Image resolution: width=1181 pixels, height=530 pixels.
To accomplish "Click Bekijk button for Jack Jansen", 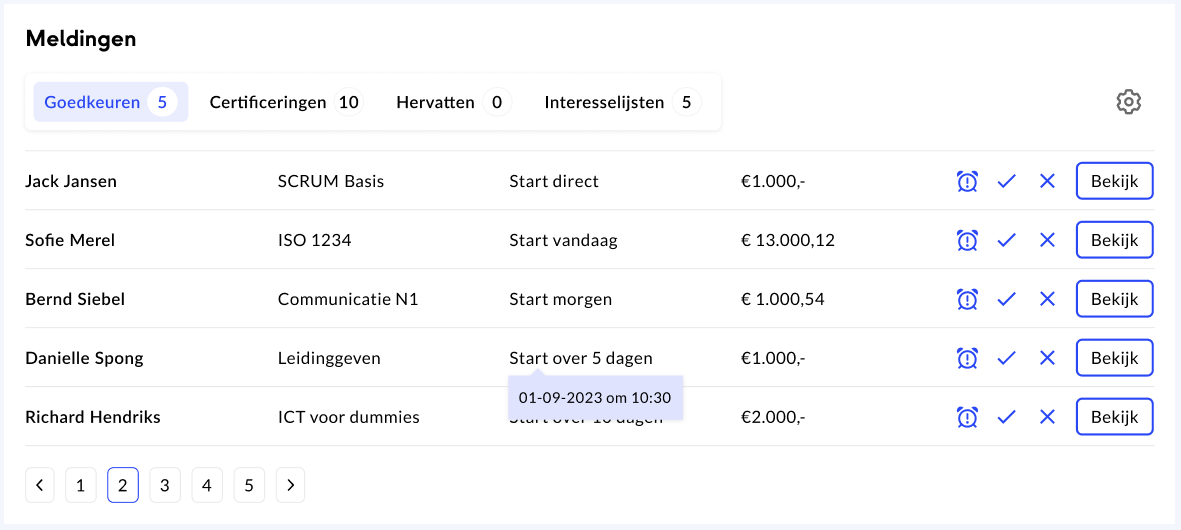I will [1114, 182].
